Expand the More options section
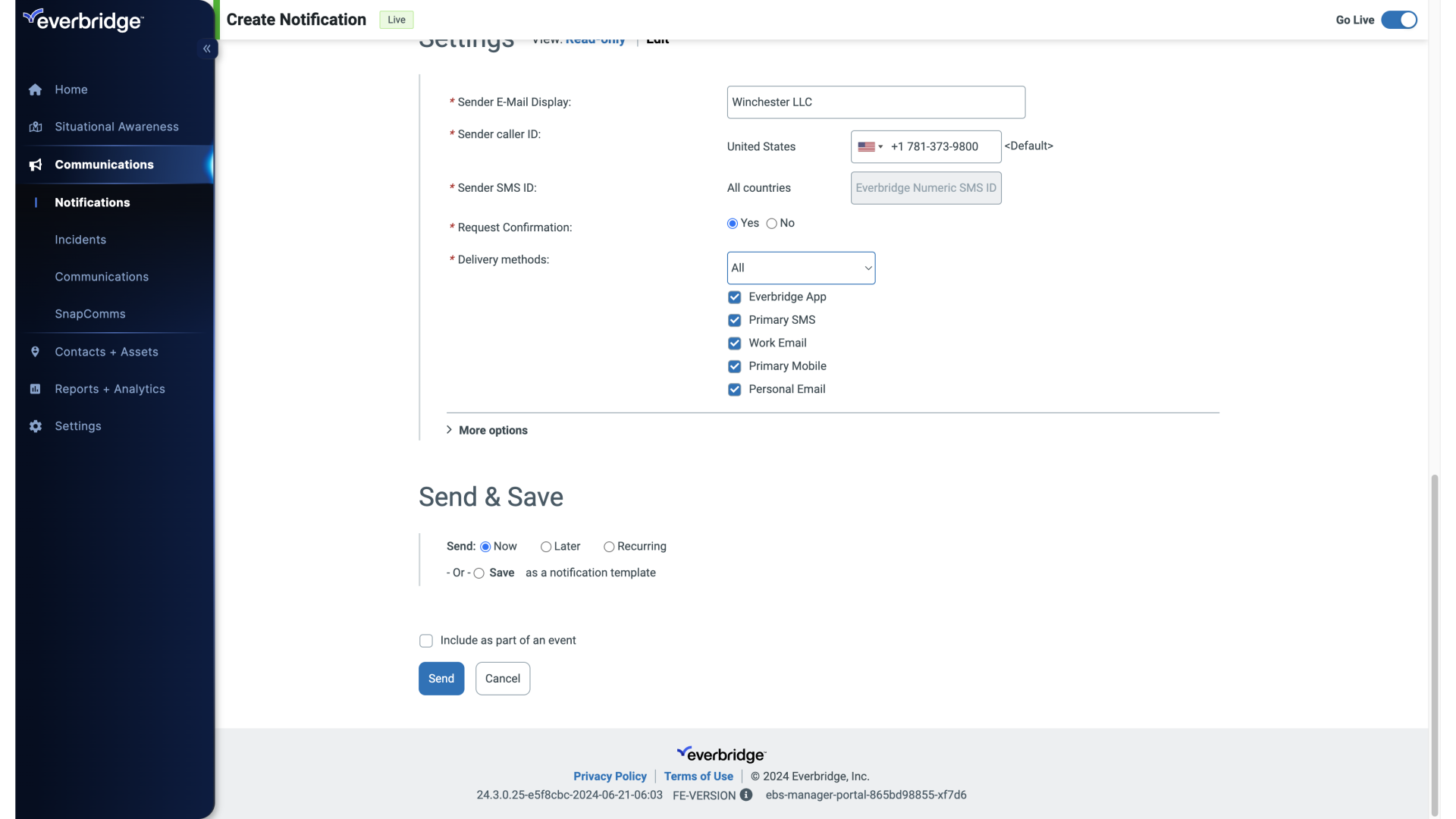The image size is (1456, 819). [x=487, y=430]
